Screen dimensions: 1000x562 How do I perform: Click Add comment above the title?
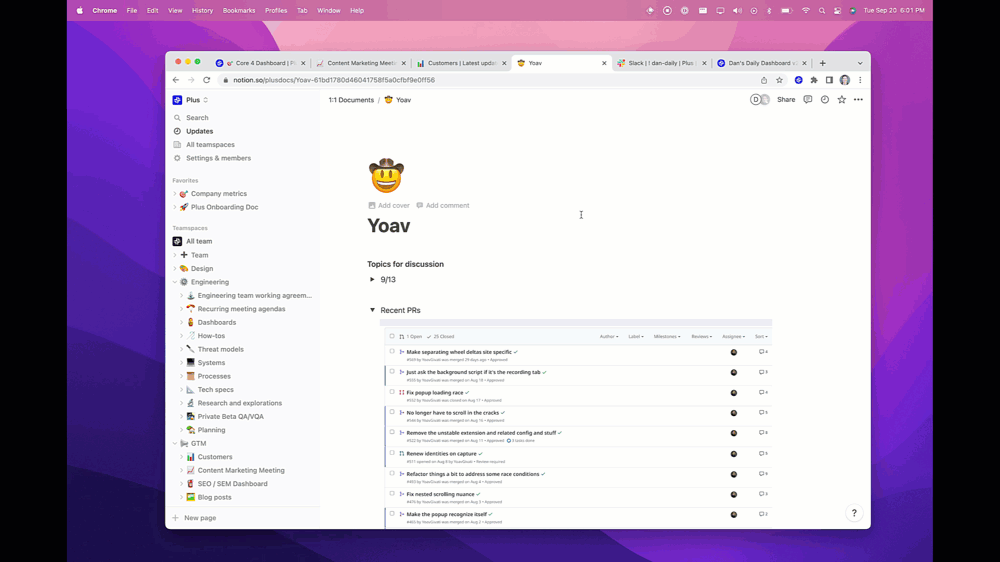[443, 205]
